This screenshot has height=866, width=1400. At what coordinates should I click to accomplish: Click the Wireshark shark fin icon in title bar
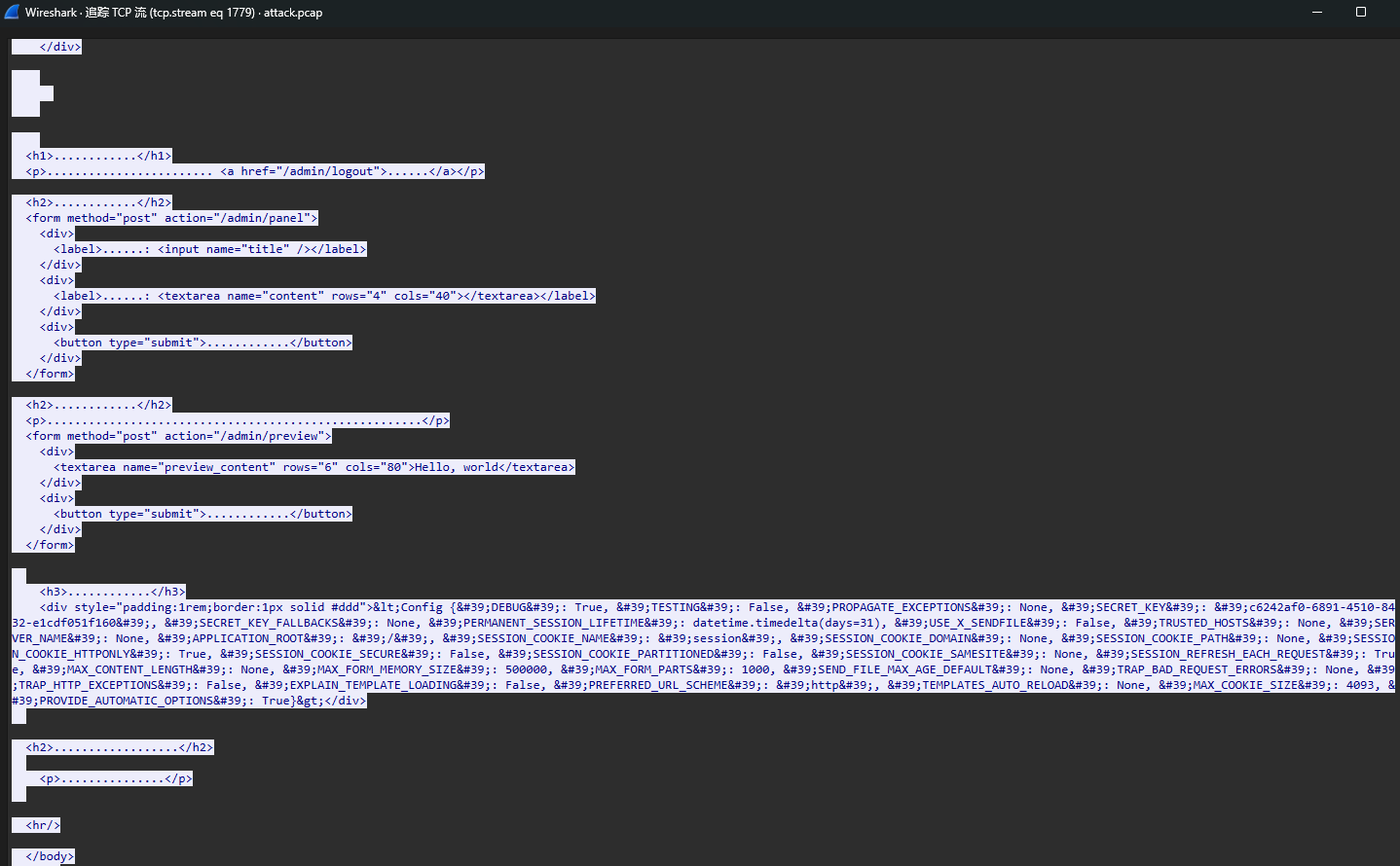(12, 12)
